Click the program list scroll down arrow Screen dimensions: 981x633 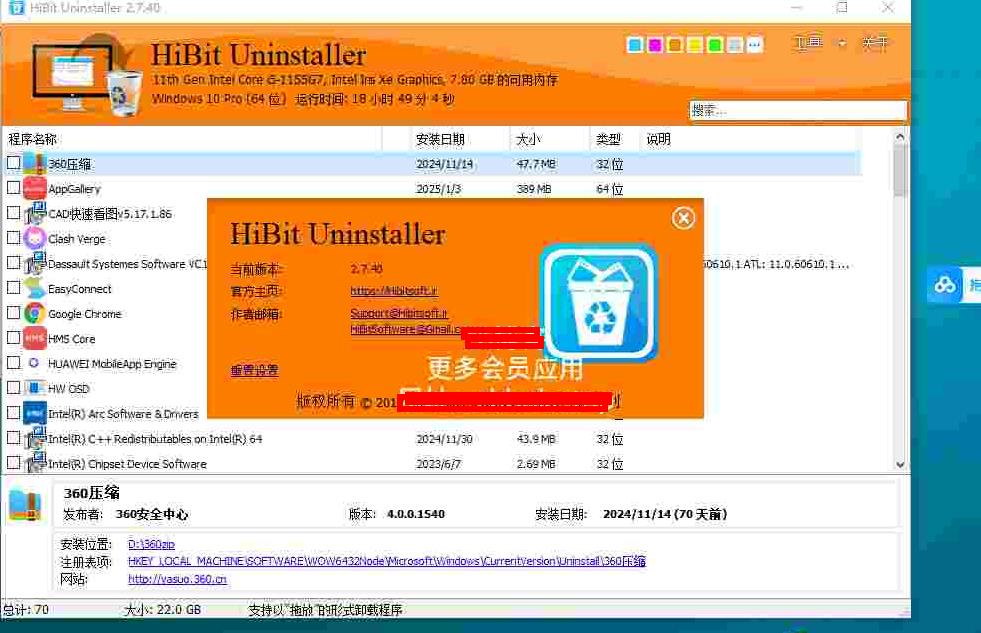tap(900, 465)
